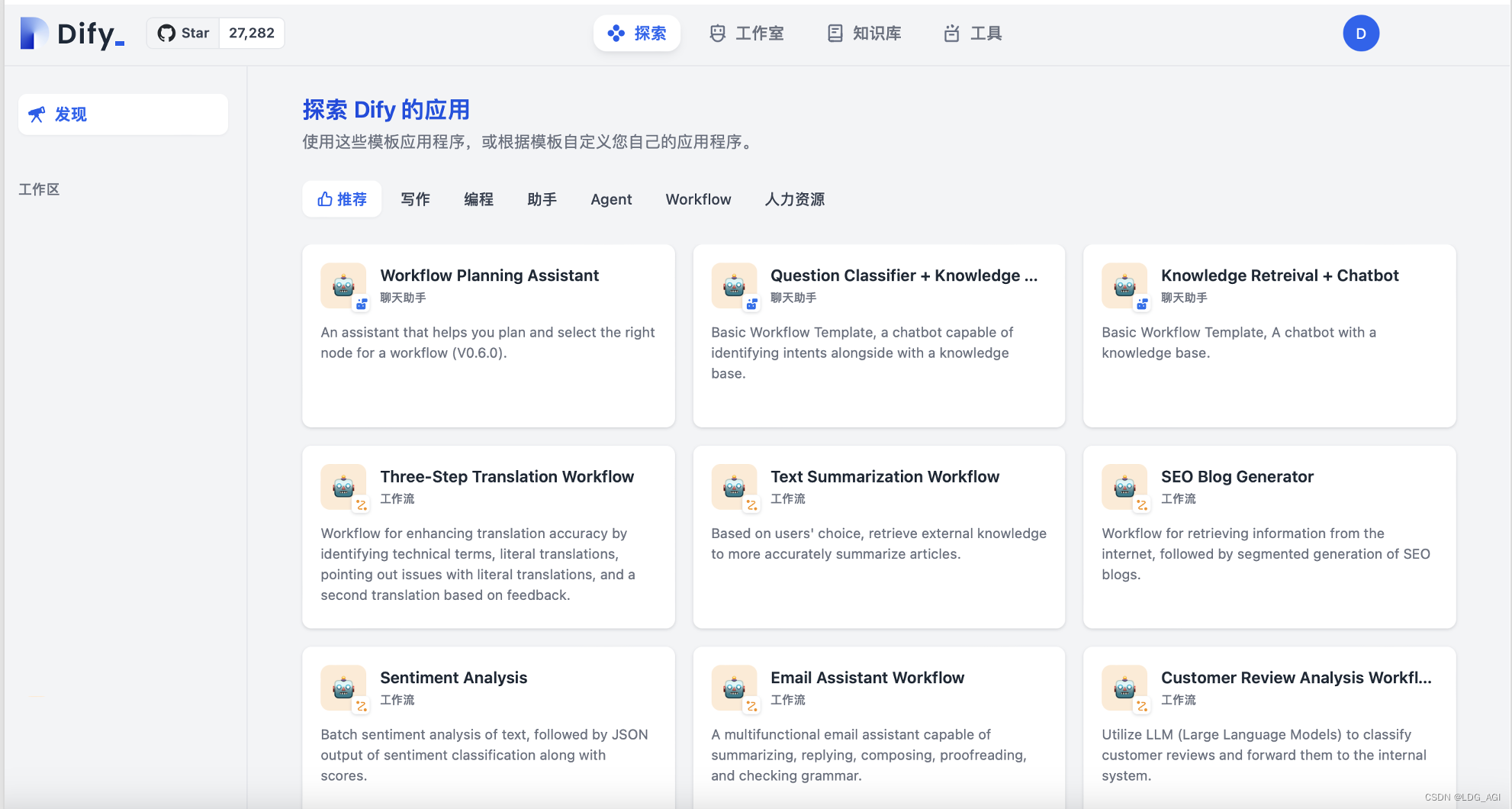Select the Agent category filter
Screen dimensions: 1512x809
tap(611, 199)
